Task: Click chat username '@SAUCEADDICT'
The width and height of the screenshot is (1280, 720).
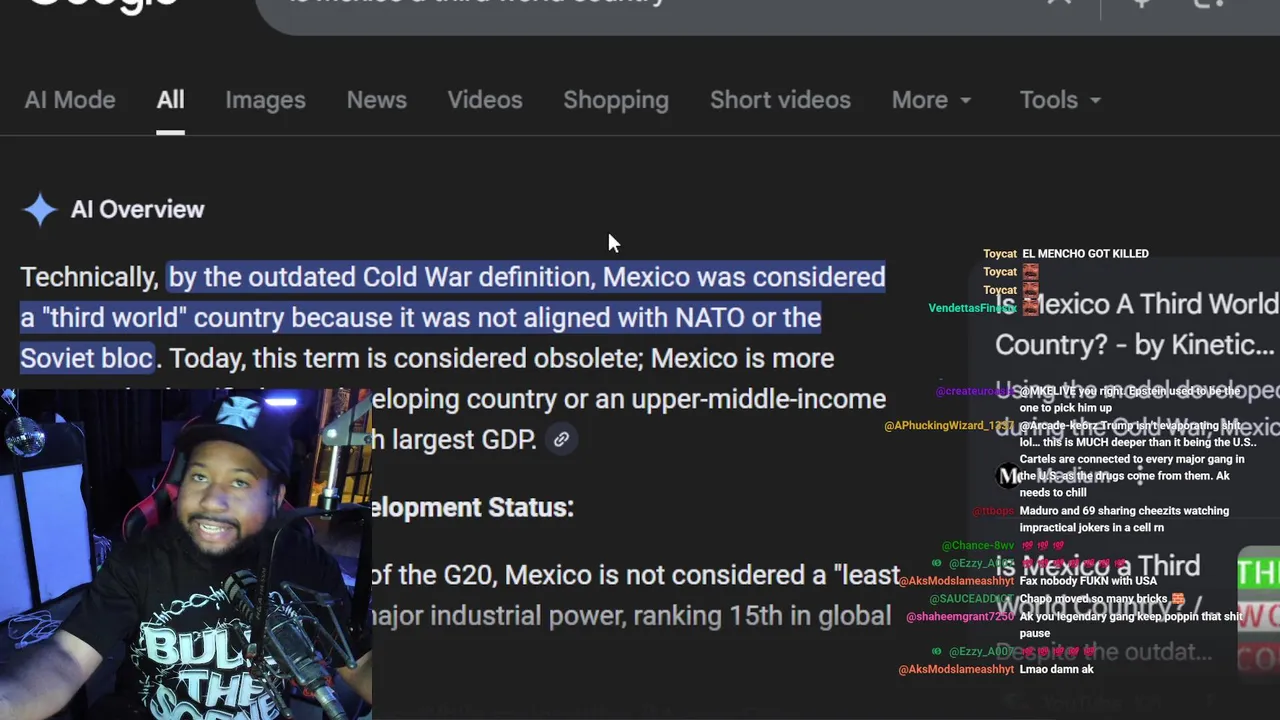Action: coord(971,599)
